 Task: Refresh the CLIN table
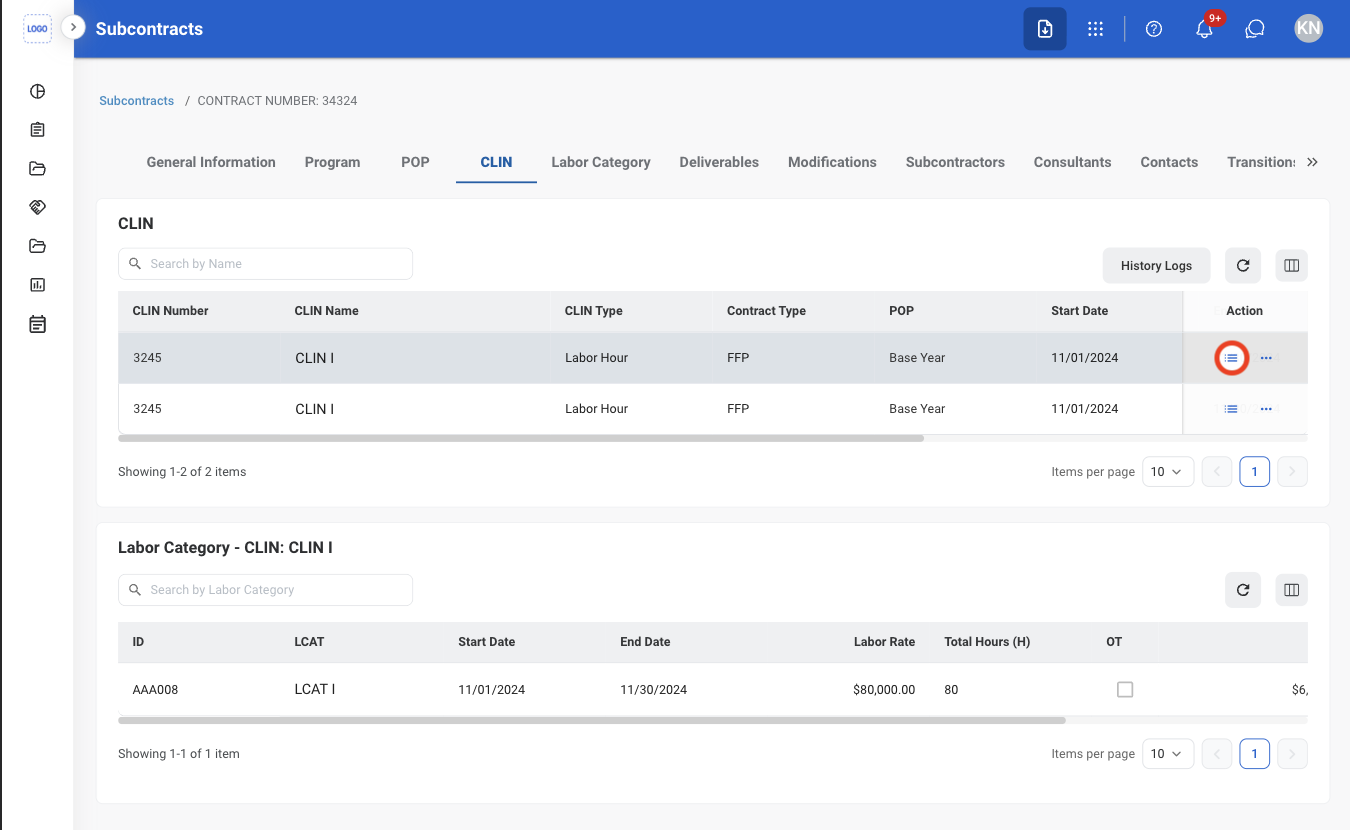(x=1243, y=265)
